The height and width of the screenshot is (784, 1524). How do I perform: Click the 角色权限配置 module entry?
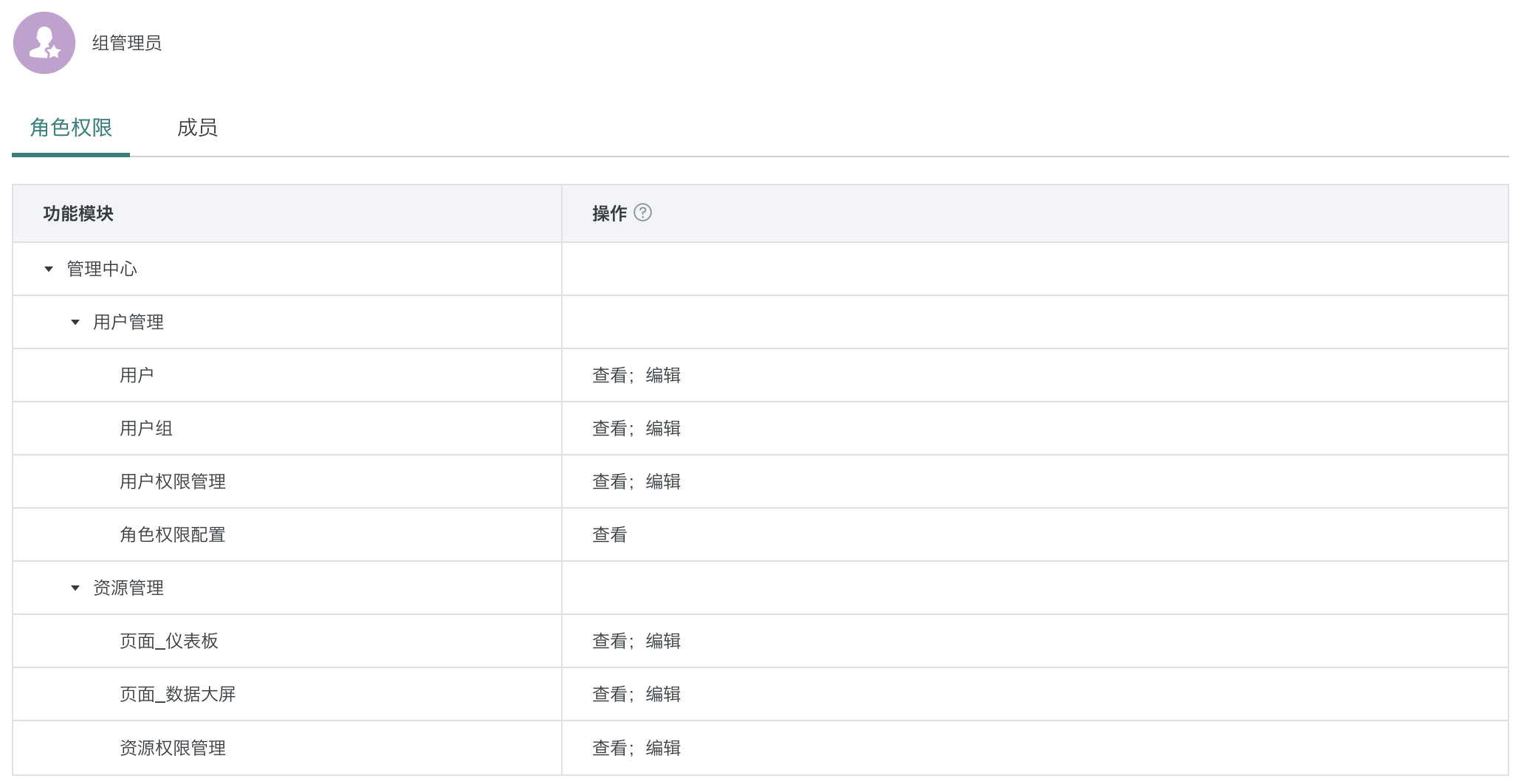click(x=173, y=535)
